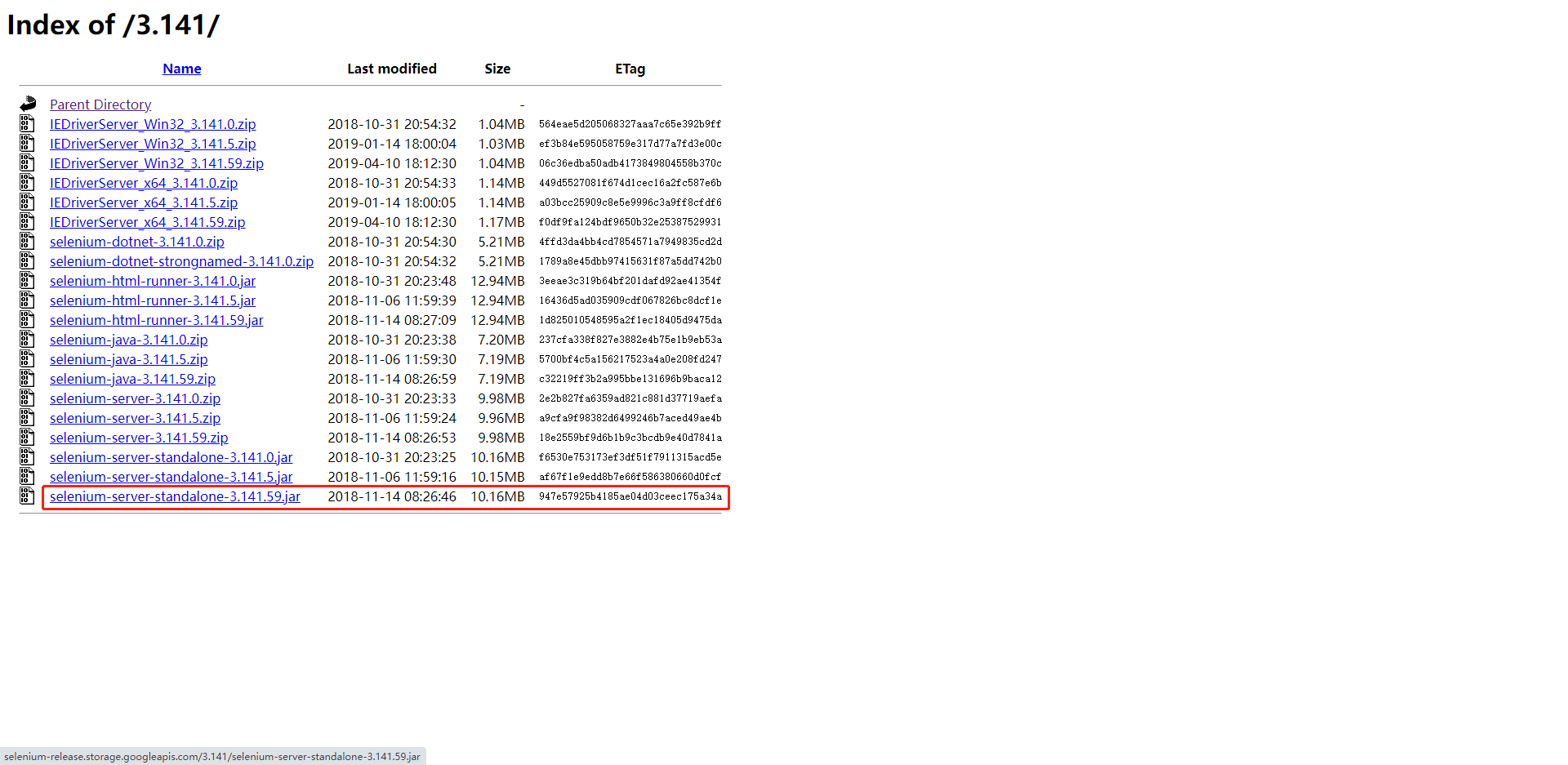Image resolution: width=1568 pixels, height=765 pixels.
Task: Open selenium-server-standalone-3.141.5.jar link
Action: pos(171,477)
